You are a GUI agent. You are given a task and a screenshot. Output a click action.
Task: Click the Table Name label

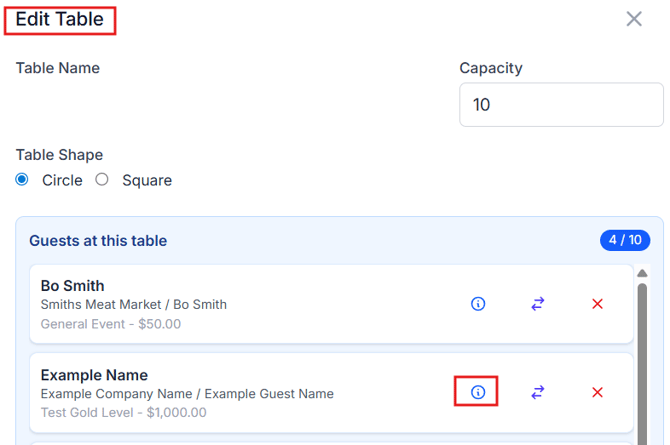[58, 68]
